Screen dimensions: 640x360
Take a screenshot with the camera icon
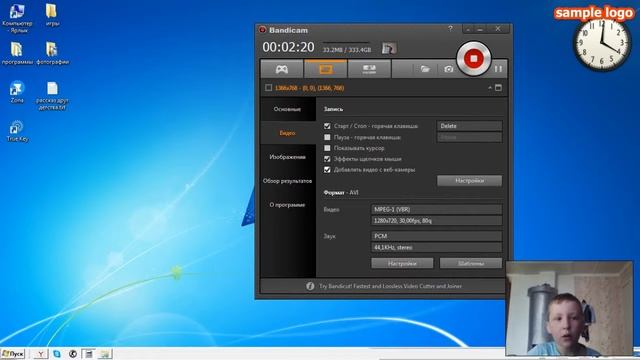448,69
